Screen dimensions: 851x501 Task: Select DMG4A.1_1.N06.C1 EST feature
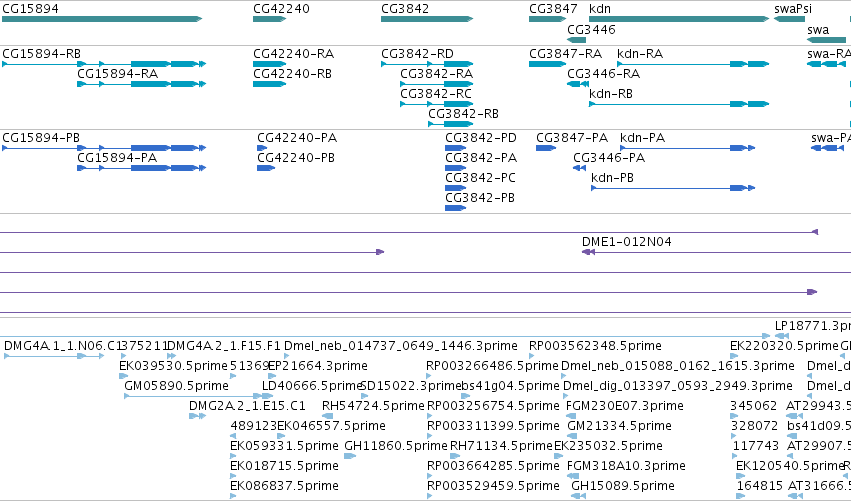point(54,356)
